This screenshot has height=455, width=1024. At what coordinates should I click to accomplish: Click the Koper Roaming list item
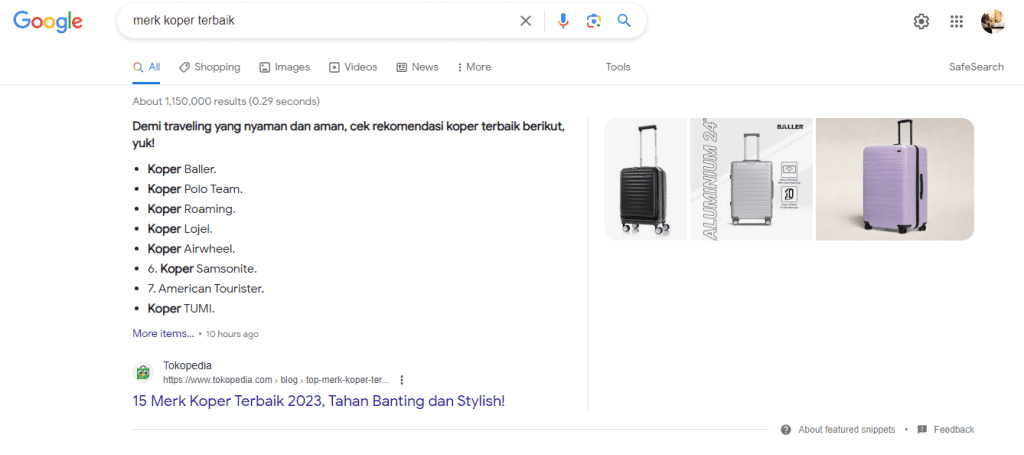pos(191,209)
